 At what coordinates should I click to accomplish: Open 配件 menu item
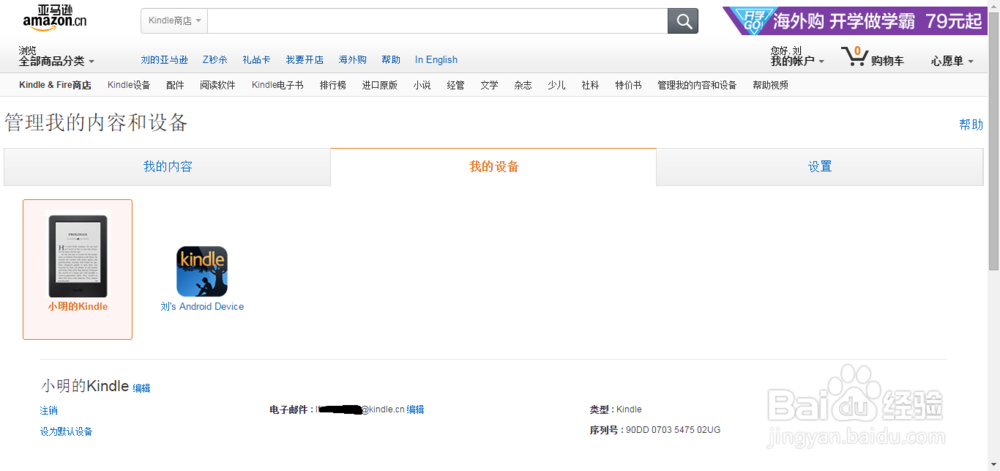pos(175,85)
